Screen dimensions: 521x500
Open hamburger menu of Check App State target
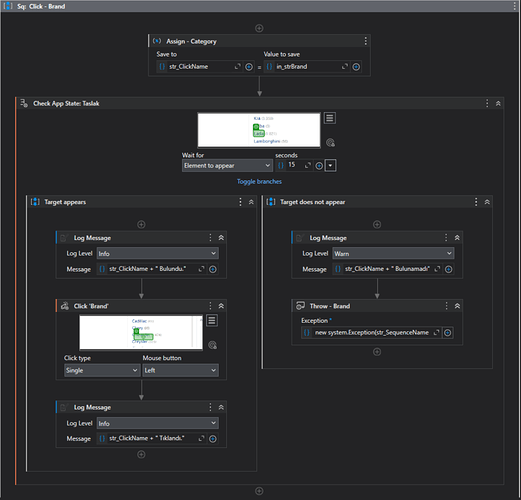330,118
